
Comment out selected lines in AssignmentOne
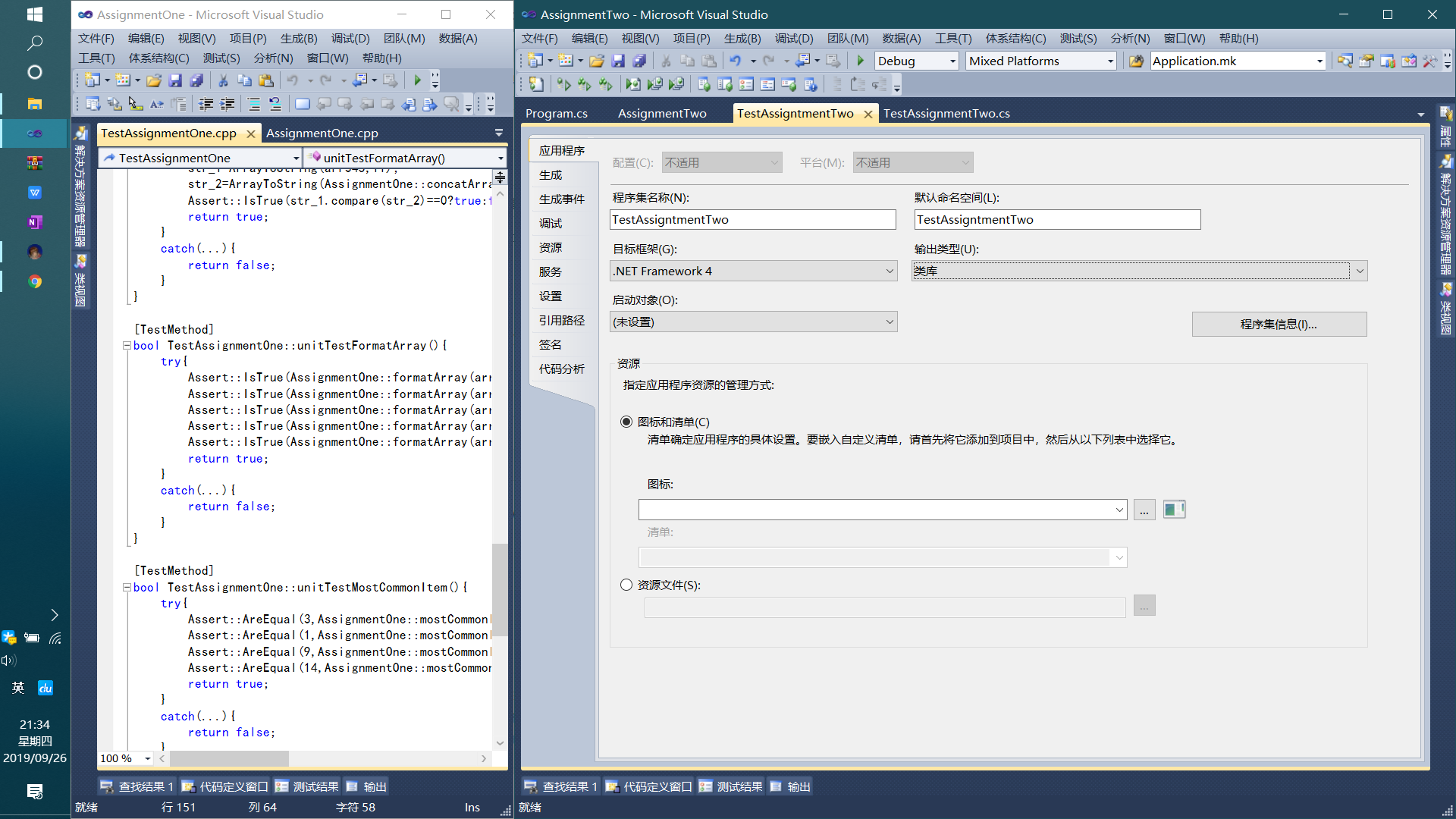[x=254, y=104]
